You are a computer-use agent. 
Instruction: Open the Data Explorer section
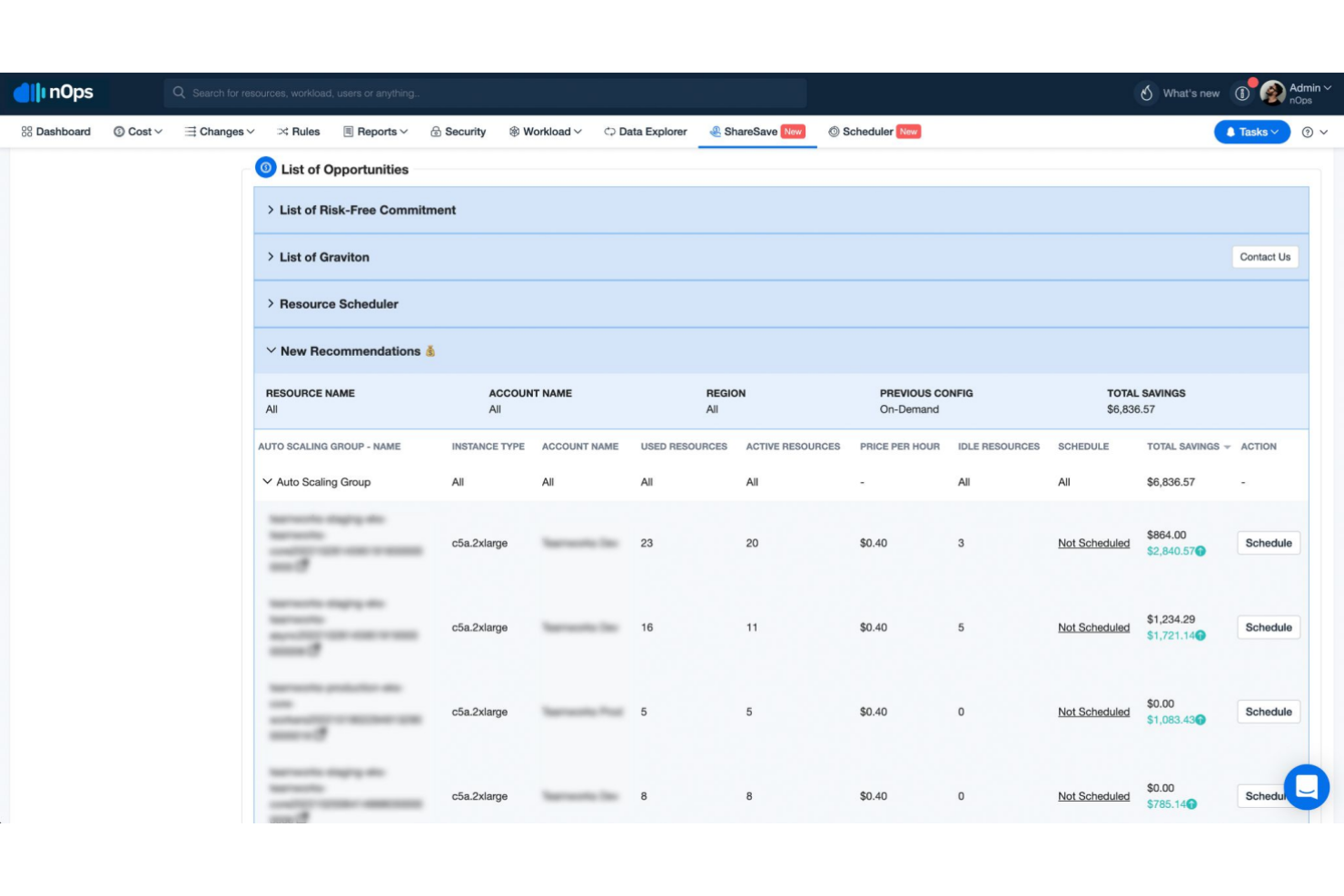[x=646, y=132]
